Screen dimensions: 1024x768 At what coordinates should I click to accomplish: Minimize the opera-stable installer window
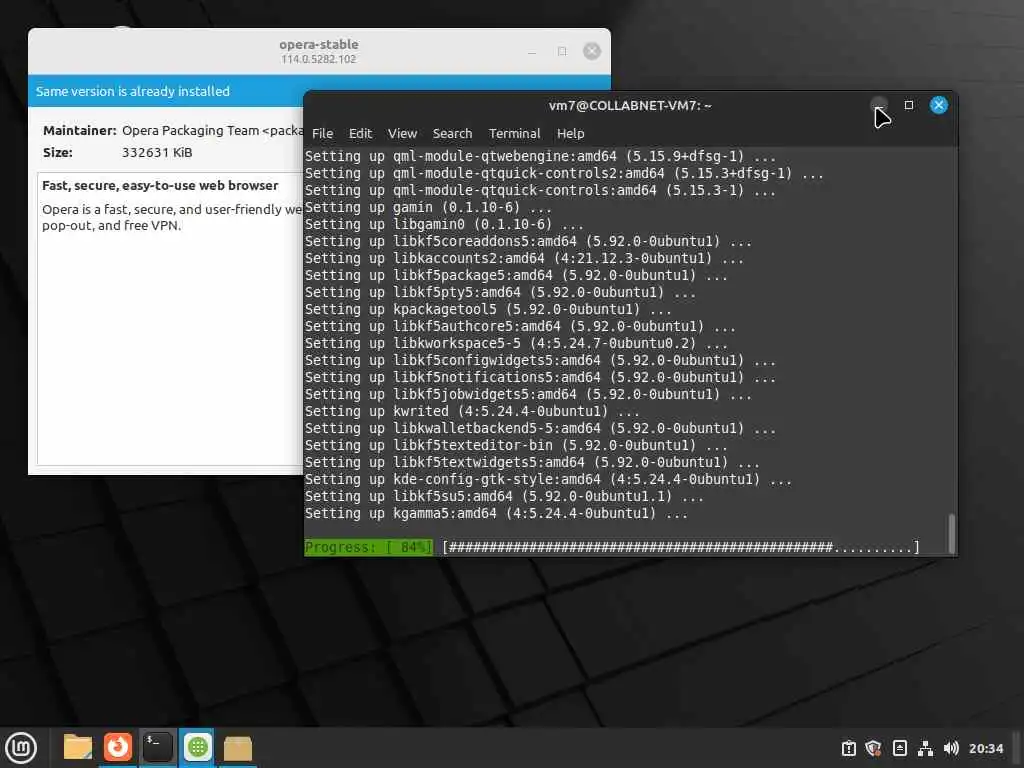(x=532, y=51)
